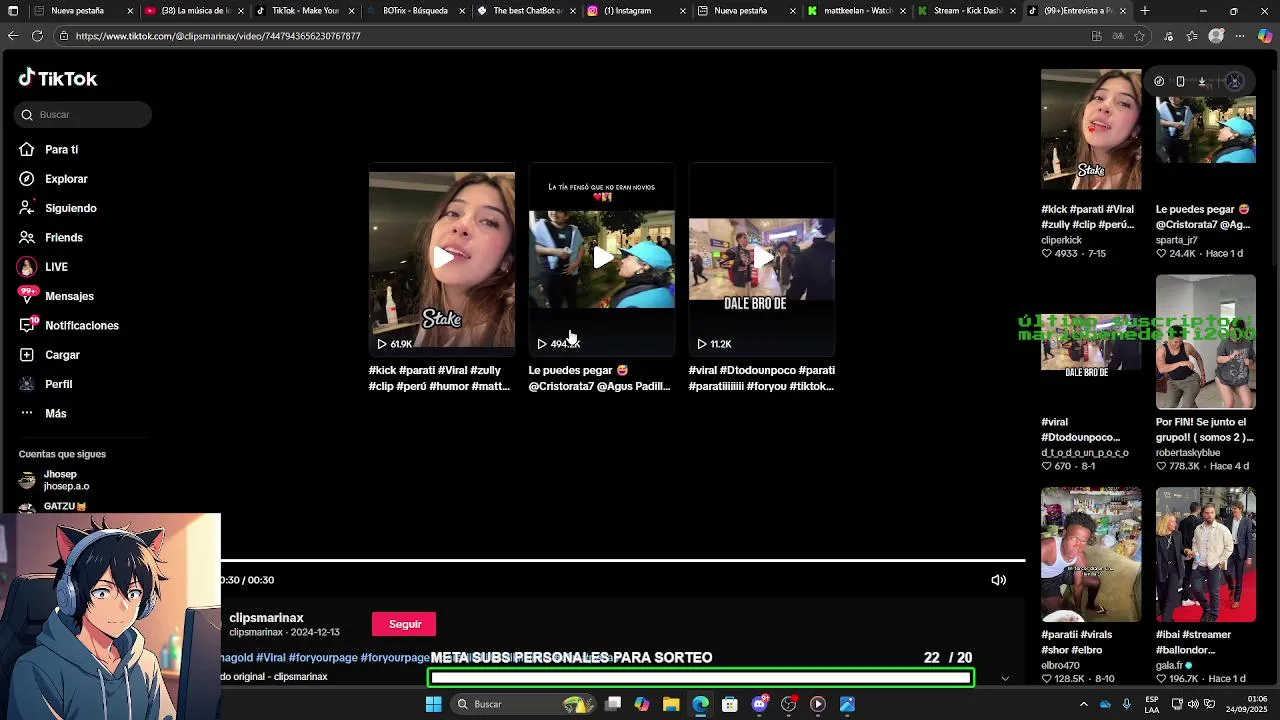Image resolution: width=1280 pixels, height=720 pixels.
Task: Switch to The best ChatBot tab
Action: pos(526,11)
